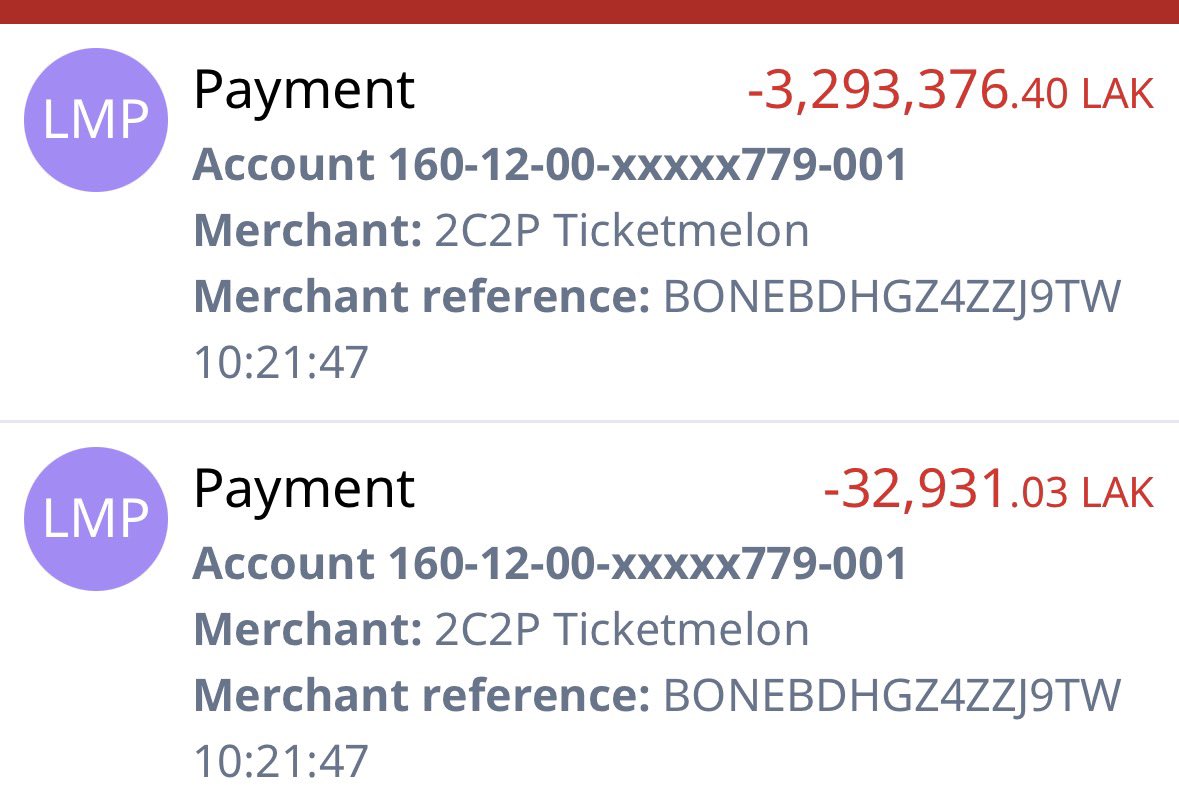Open the Payment title of the first transaction
1179x794 pixels.
pos(304,92)
